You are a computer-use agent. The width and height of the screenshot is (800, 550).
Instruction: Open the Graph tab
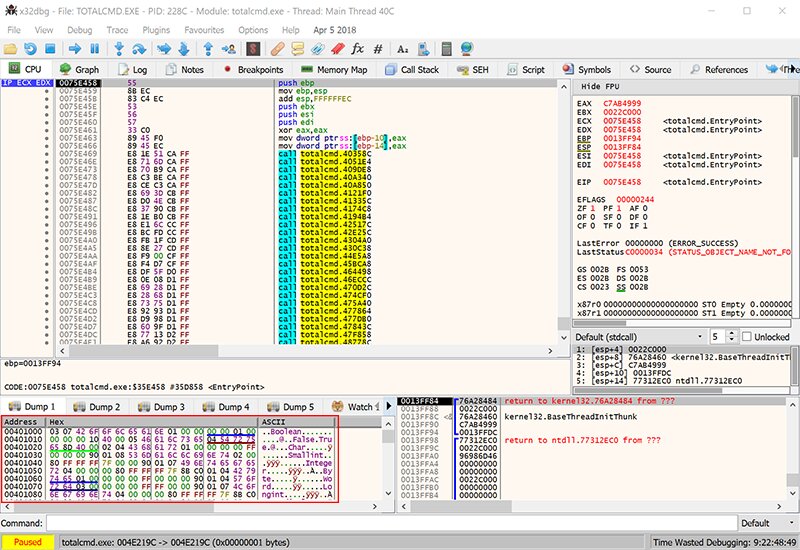click(79, 69)
